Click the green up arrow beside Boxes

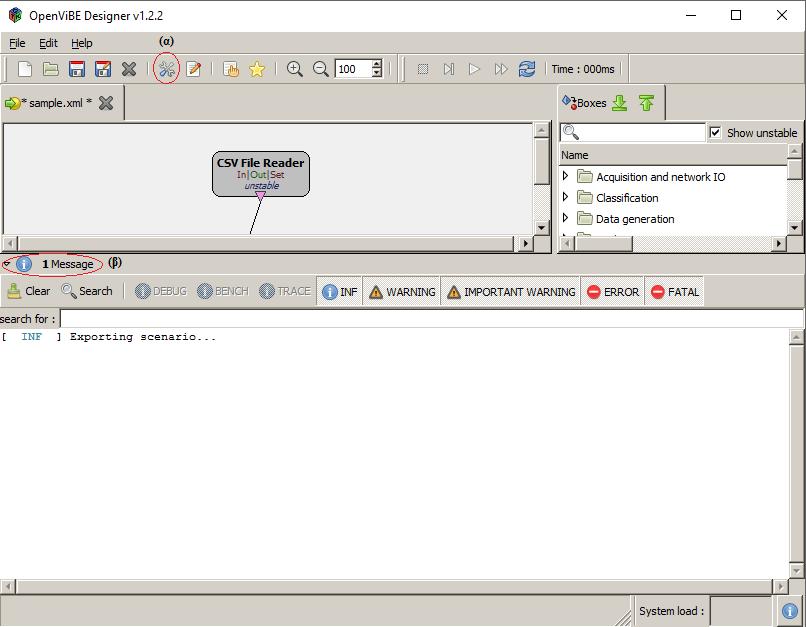[646, 103]
